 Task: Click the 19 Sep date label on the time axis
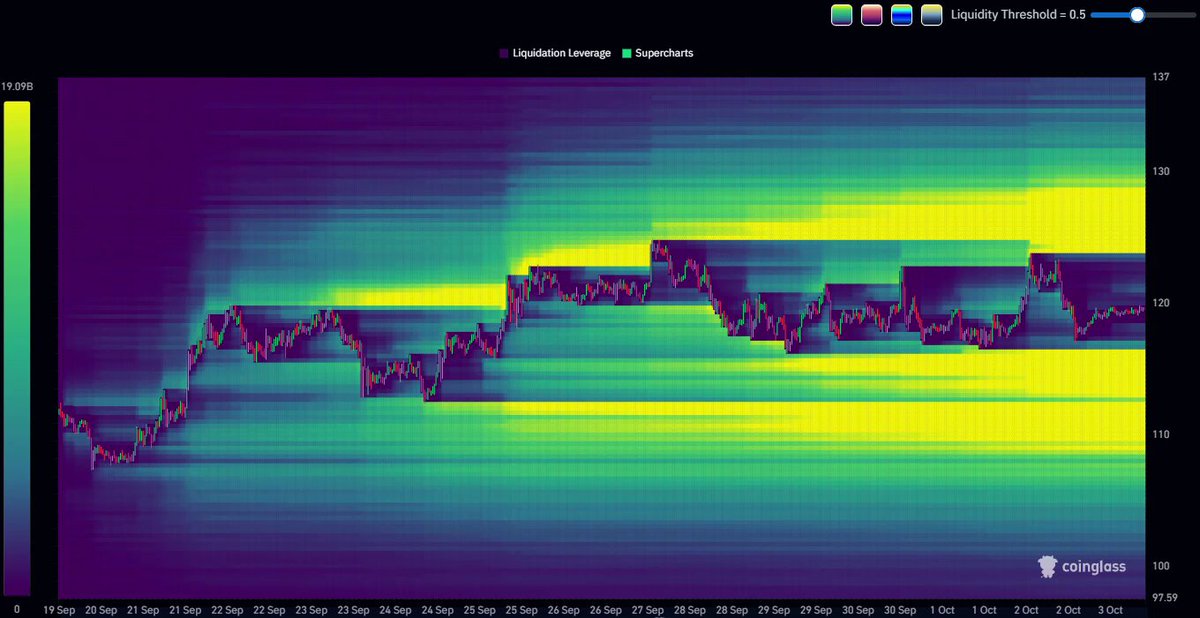pyautogui.click(x=60, y=609)
